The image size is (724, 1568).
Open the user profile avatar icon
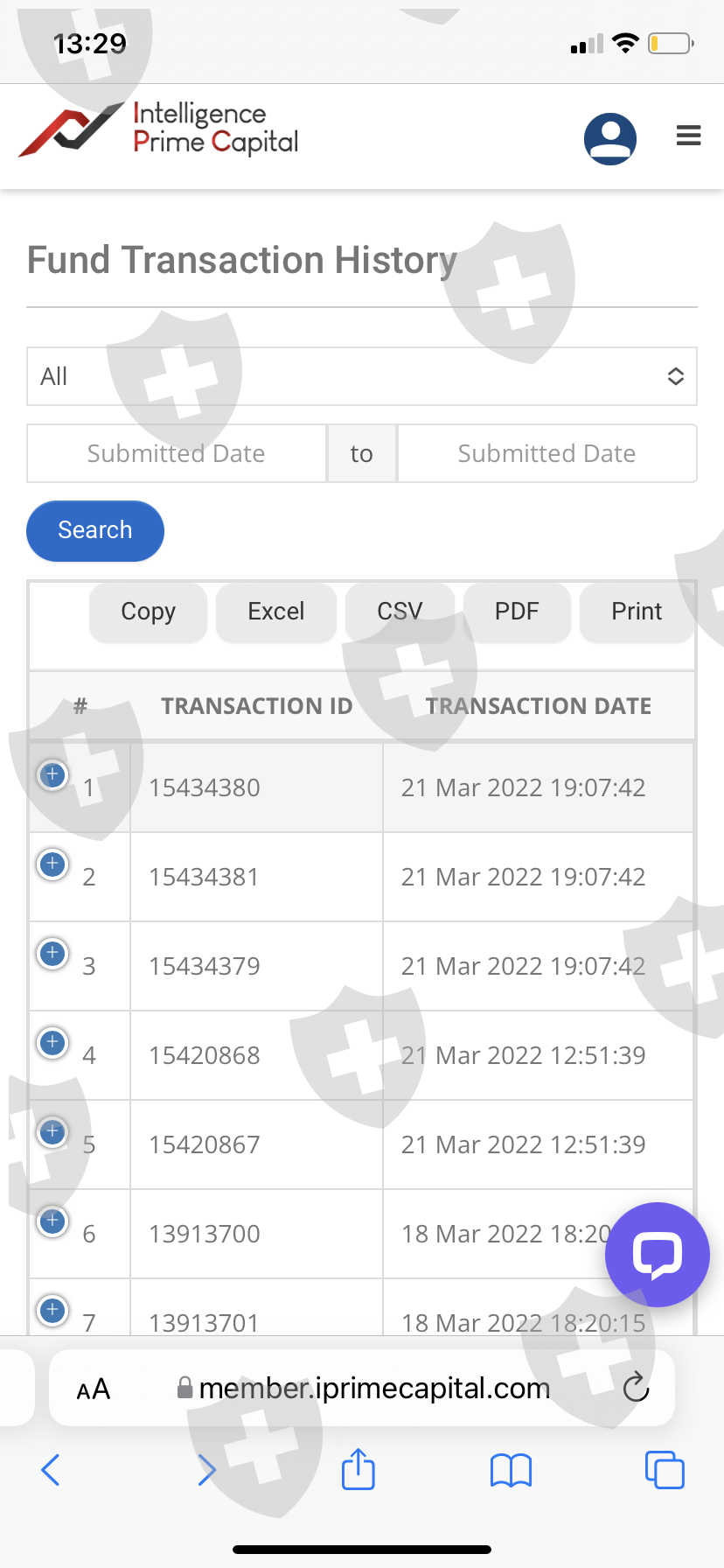[x=609, y=138]
